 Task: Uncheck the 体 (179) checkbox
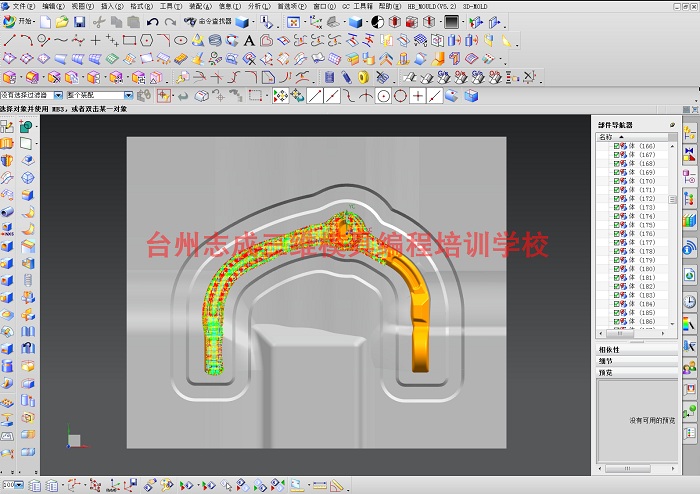[x=616, y=260]
